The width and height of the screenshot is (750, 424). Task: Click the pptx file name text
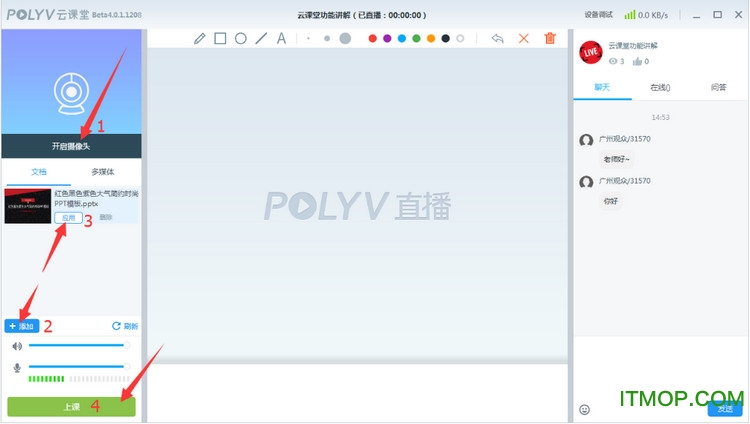click(x=96, y=199)
